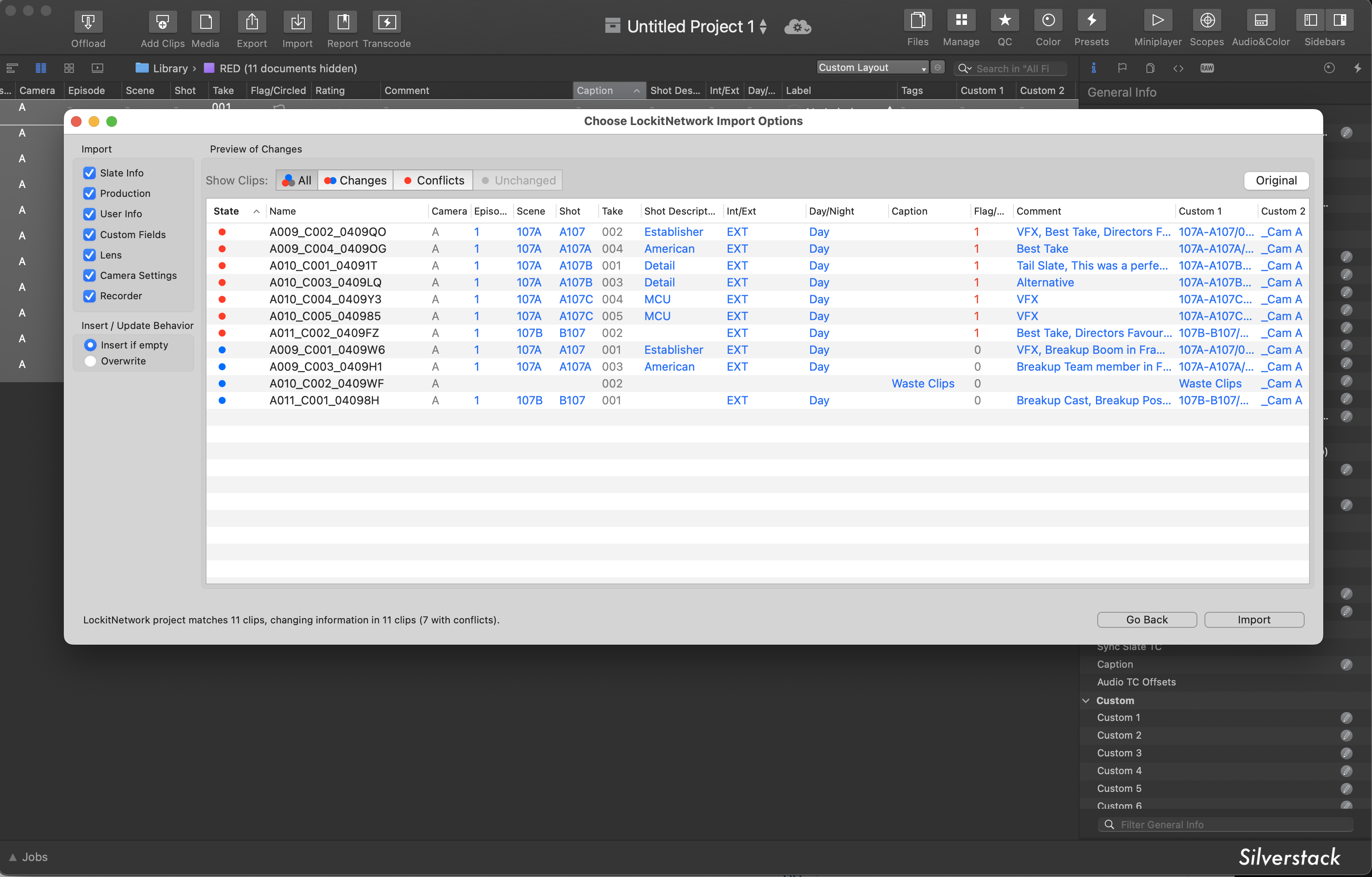Open the flag tab icon in info panel

point(1122,68)
